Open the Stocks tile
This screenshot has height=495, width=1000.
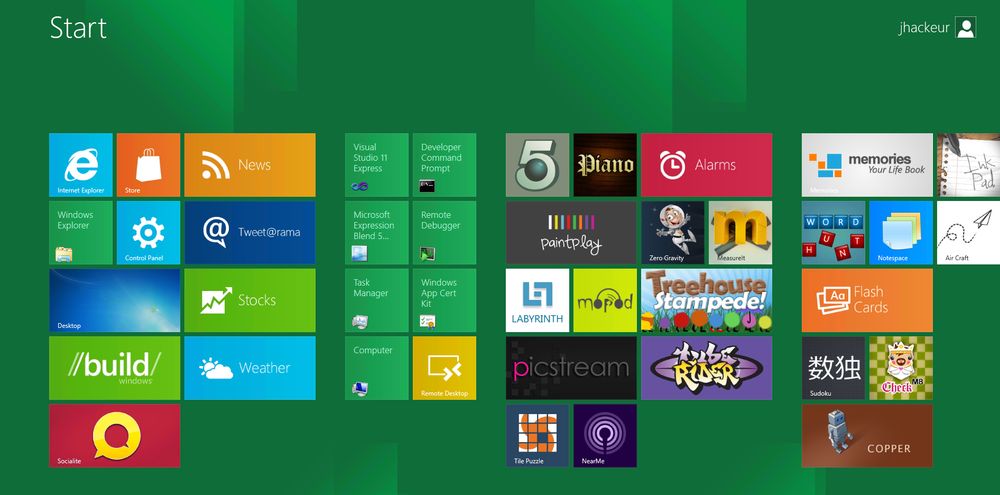click(x=250, y=300)
